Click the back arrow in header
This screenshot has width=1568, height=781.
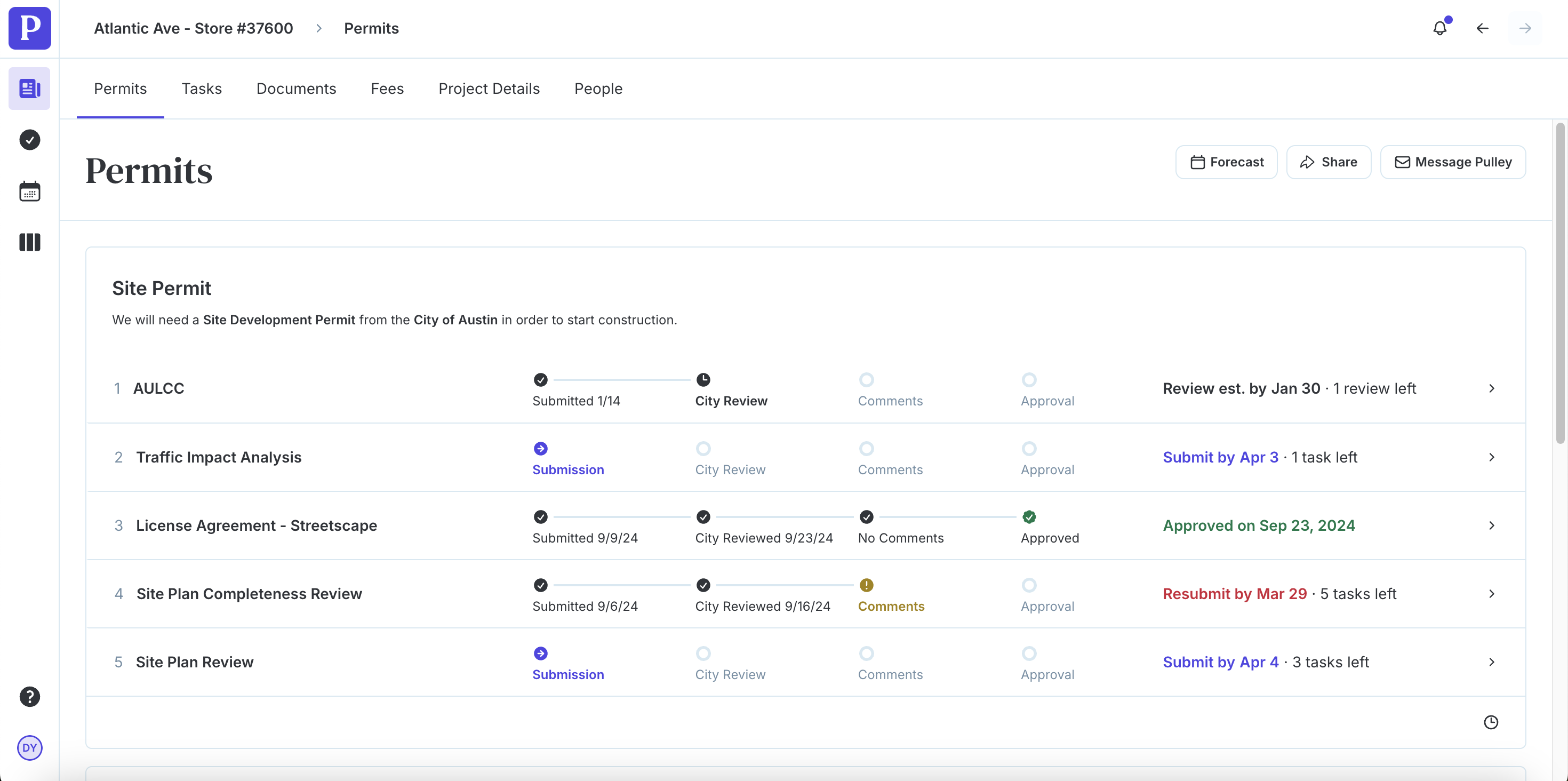[1482, 28]
